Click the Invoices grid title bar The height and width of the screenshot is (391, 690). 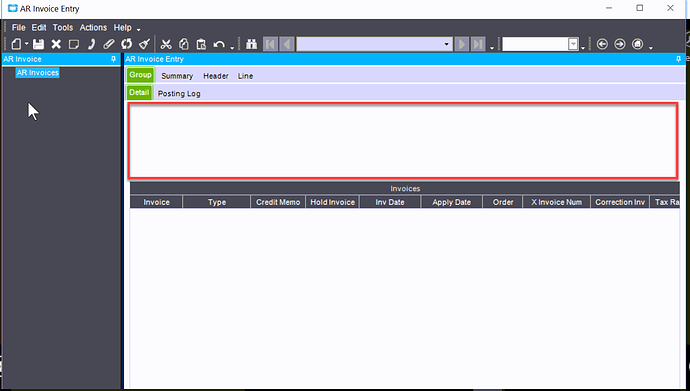[405, 189]
